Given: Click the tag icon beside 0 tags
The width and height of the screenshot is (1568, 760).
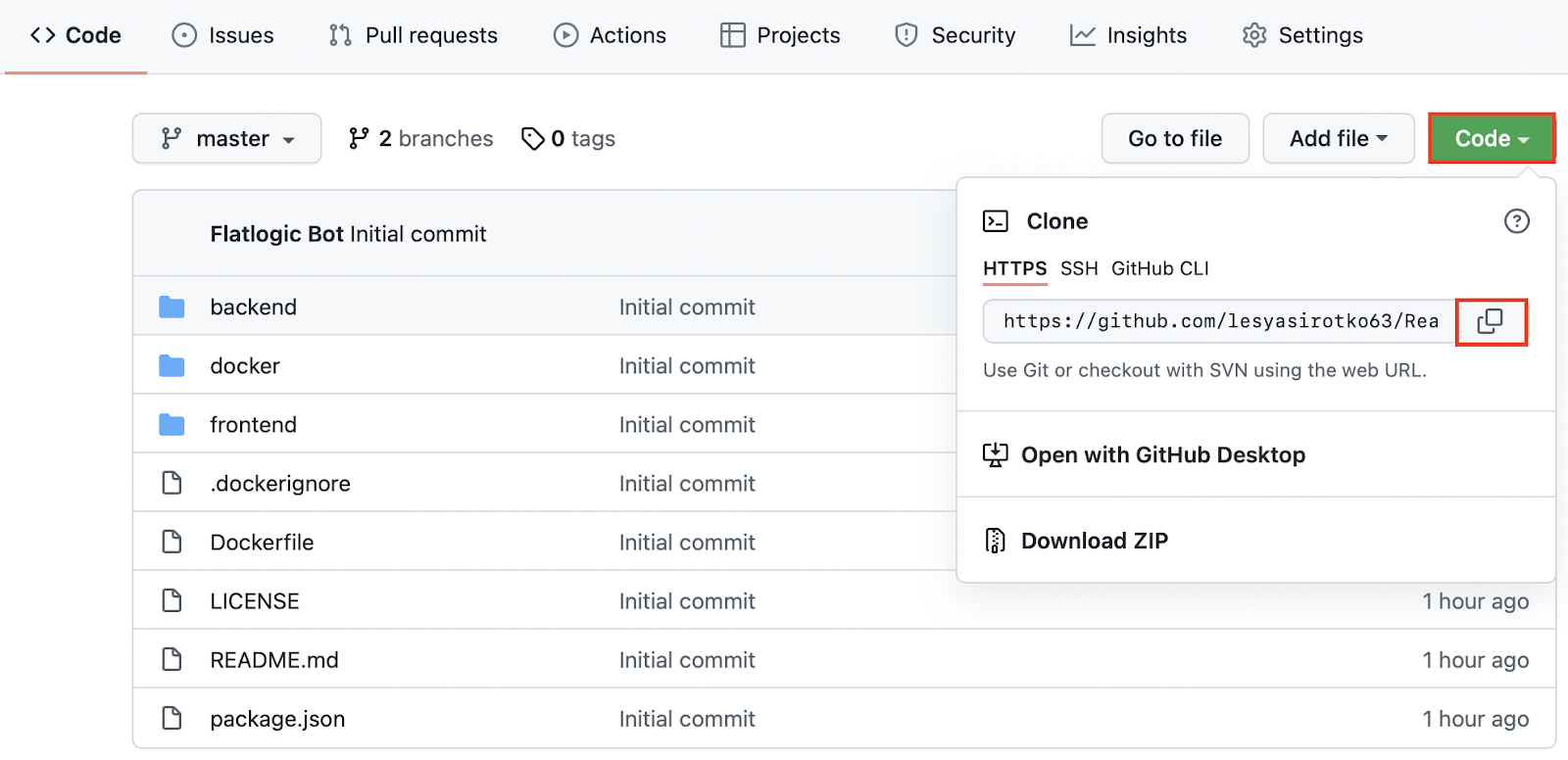Looking at the screenshot, I should coord(533,138).
